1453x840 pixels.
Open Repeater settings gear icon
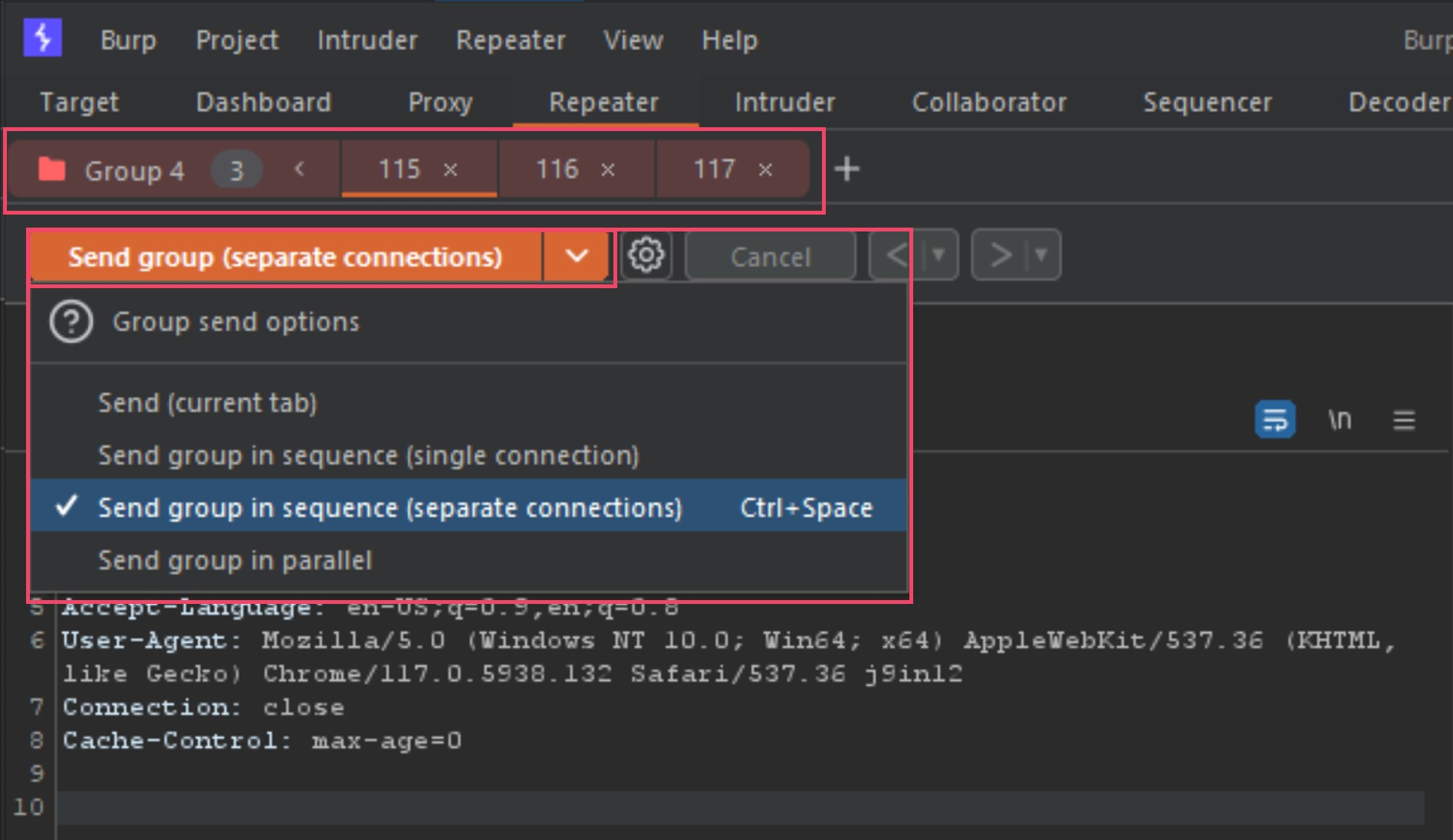(x=646, y=255)
